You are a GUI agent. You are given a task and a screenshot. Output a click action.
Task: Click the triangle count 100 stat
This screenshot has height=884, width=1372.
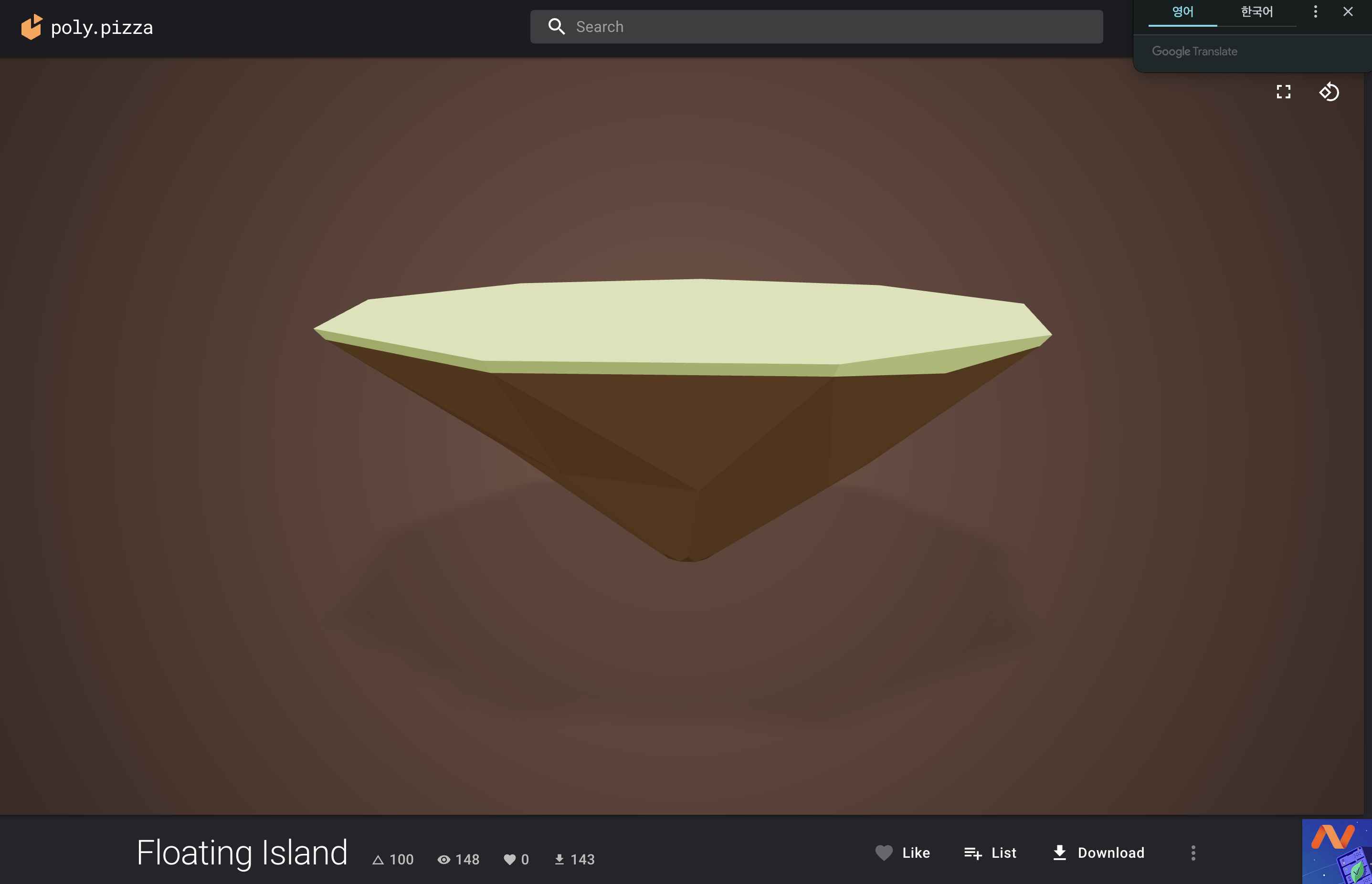tap(393, 859)
